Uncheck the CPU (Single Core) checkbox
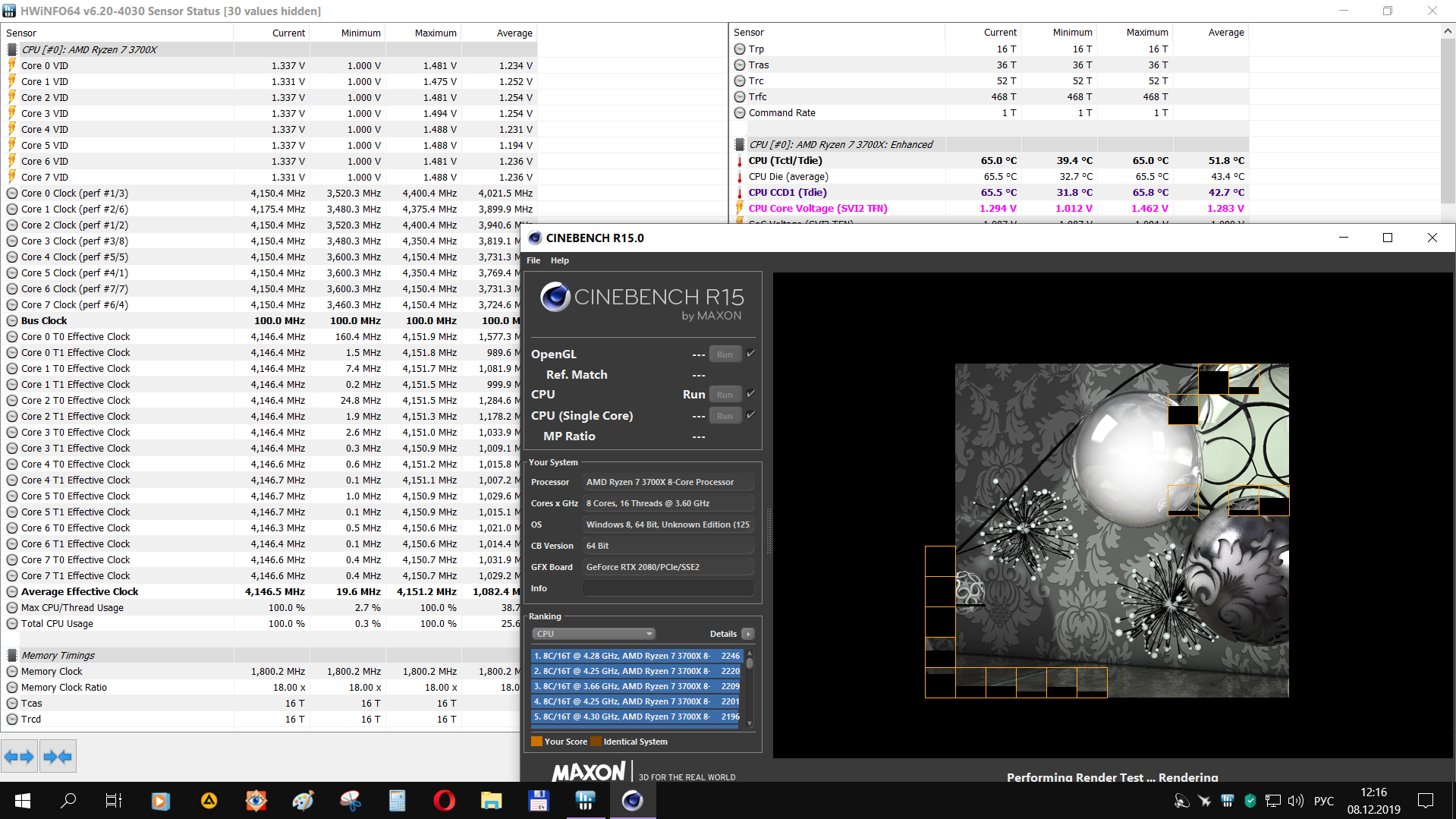The height and width of the screenshot is (819, 1456). pyautogui.click(x=750, y=415)
